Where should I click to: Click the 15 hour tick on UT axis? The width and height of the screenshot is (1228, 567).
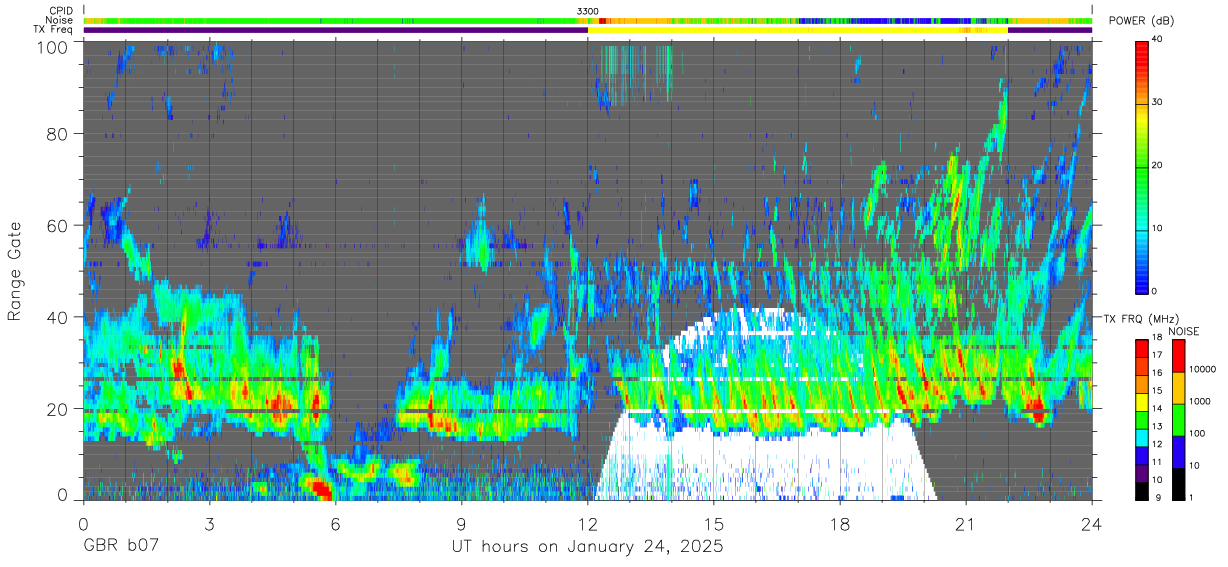pyautogui.click(x=714, y=523)
